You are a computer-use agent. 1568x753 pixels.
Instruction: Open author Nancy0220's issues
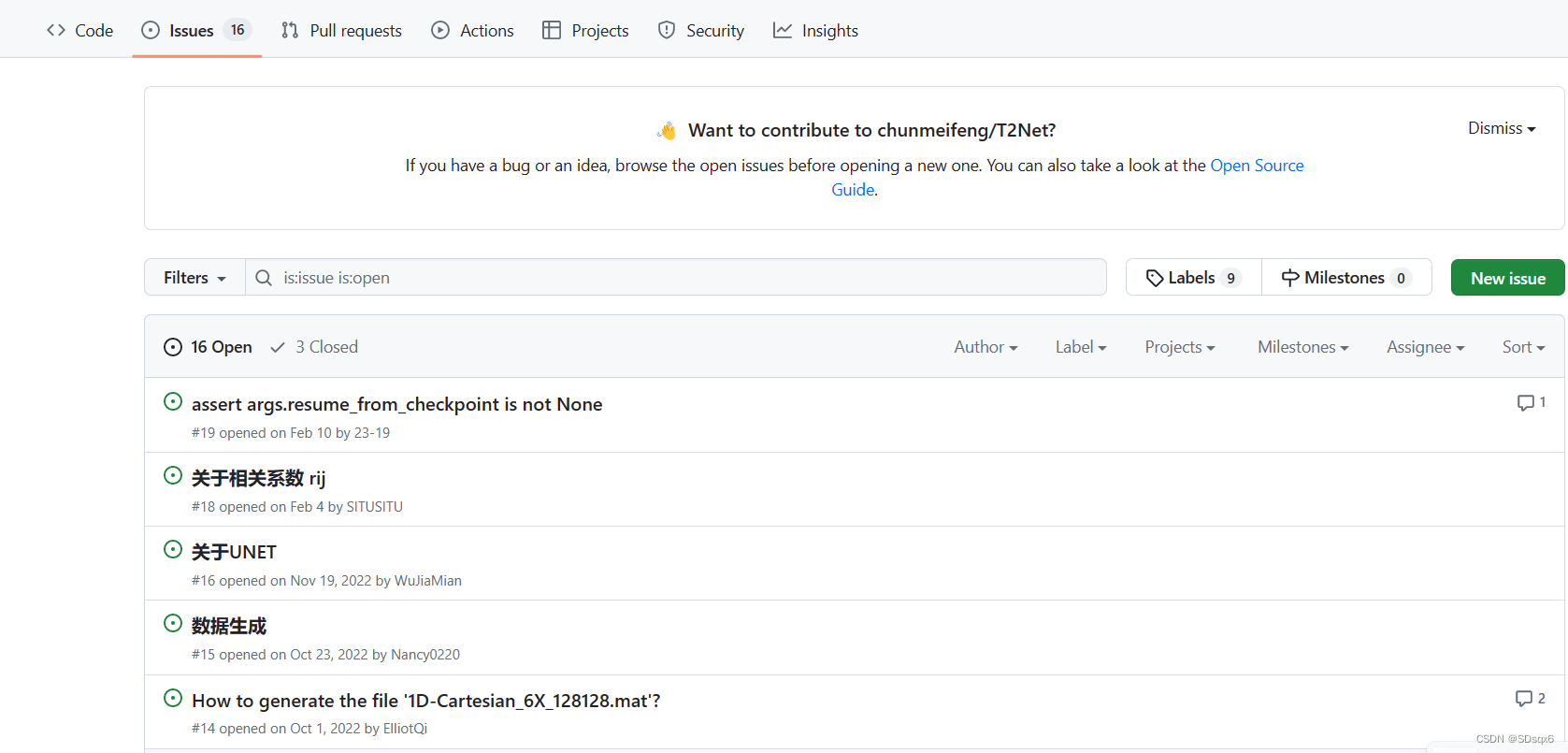point(425,655)
